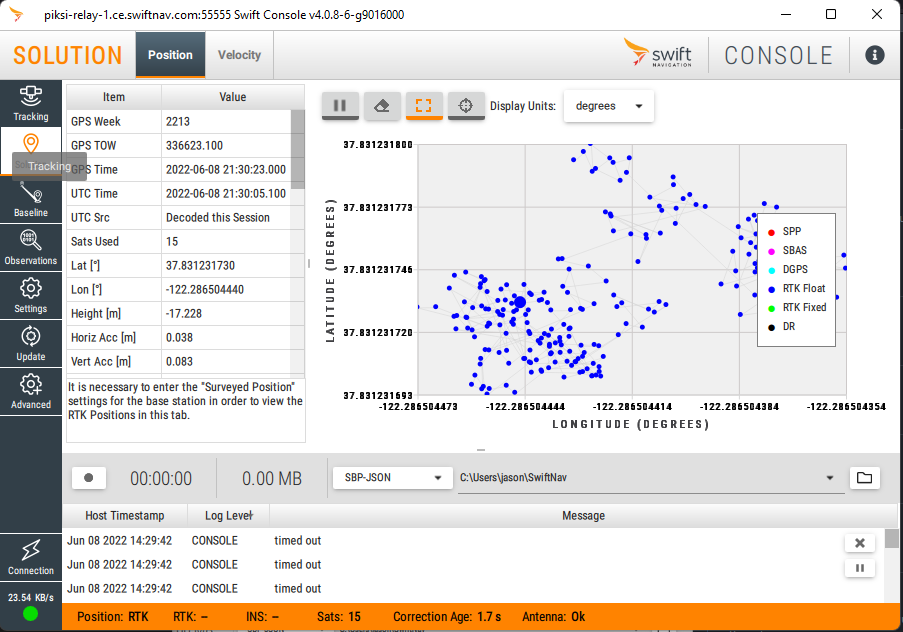This screenshot has height=632, width=903.
Task: Select the UTC Src 'Decoded this Session' cell
Action: point(226,218)
